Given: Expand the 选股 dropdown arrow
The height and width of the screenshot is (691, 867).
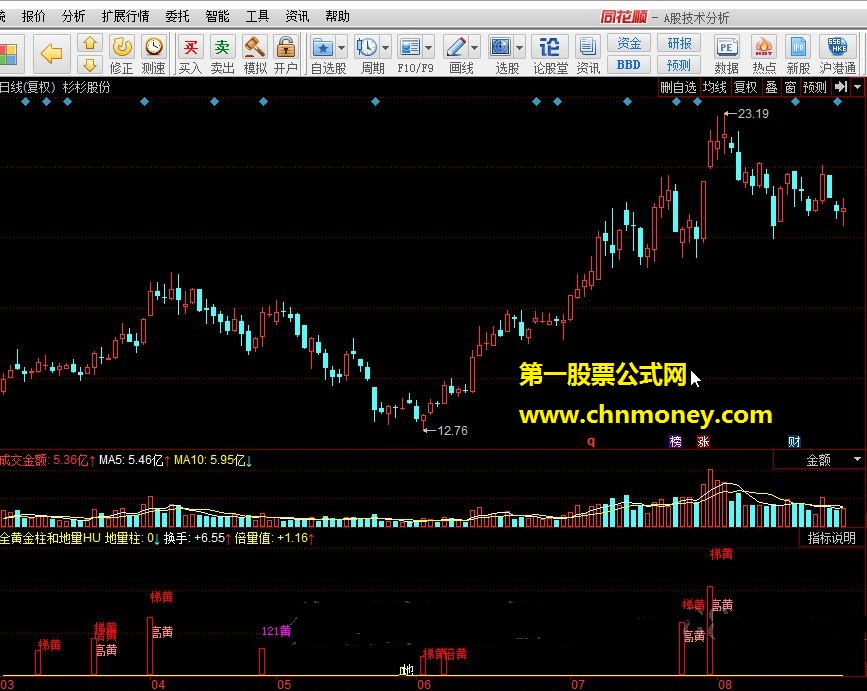Looking at the screenshot, I should pyautogui.click(x=519, y=48).
